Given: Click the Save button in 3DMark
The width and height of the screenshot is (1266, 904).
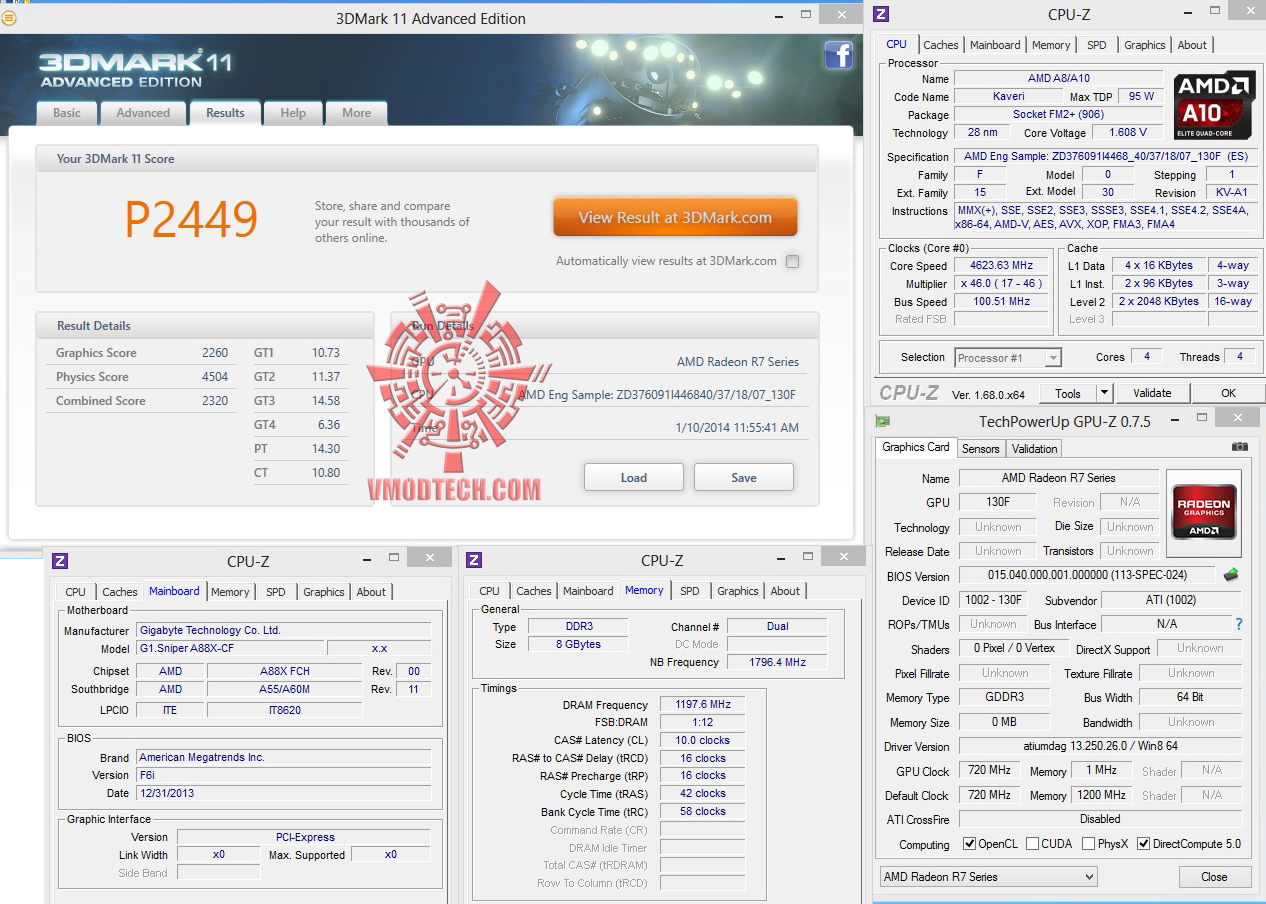Looking at the screenshot, I should pyautogui.click(x=744, y=477).
